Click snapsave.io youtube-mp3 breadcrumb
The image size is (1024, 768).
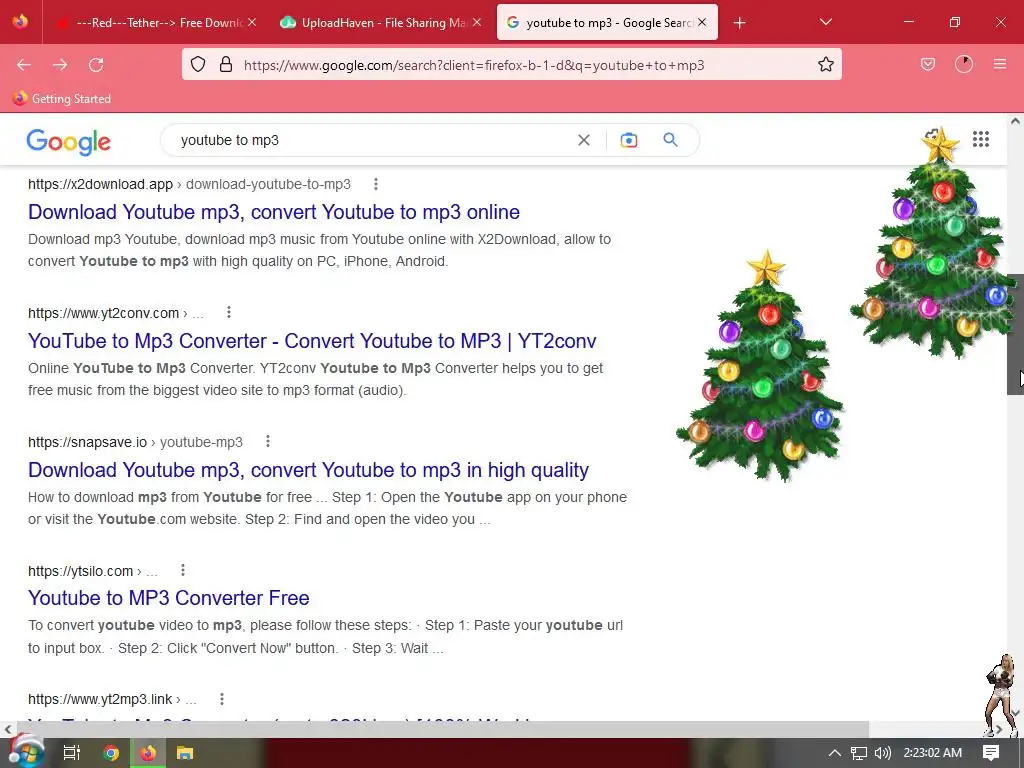[x=135, y=442]
